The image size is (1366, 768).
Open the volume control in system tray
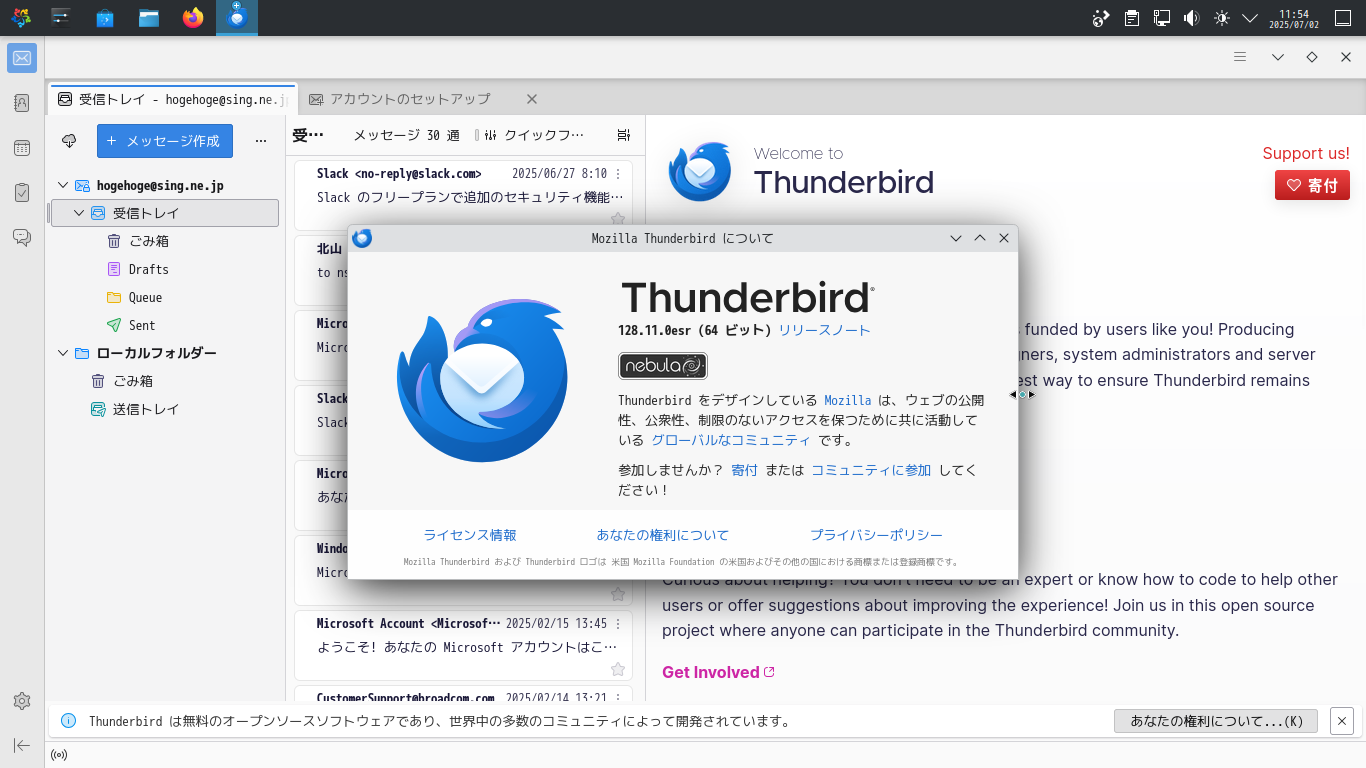[x=1191, y=18]
